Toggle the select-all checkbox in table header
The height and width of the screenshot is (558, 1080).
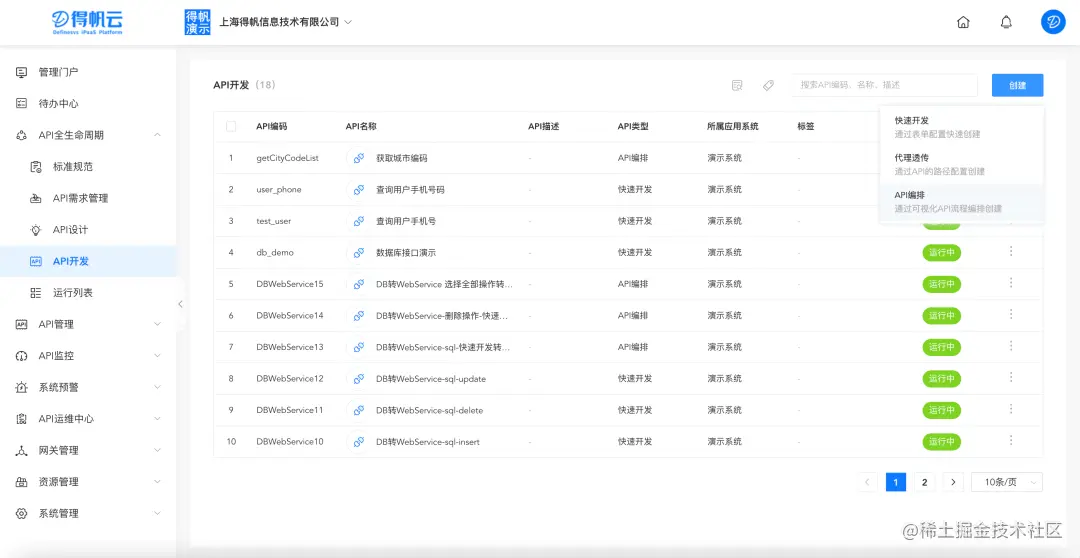point(231,126)
